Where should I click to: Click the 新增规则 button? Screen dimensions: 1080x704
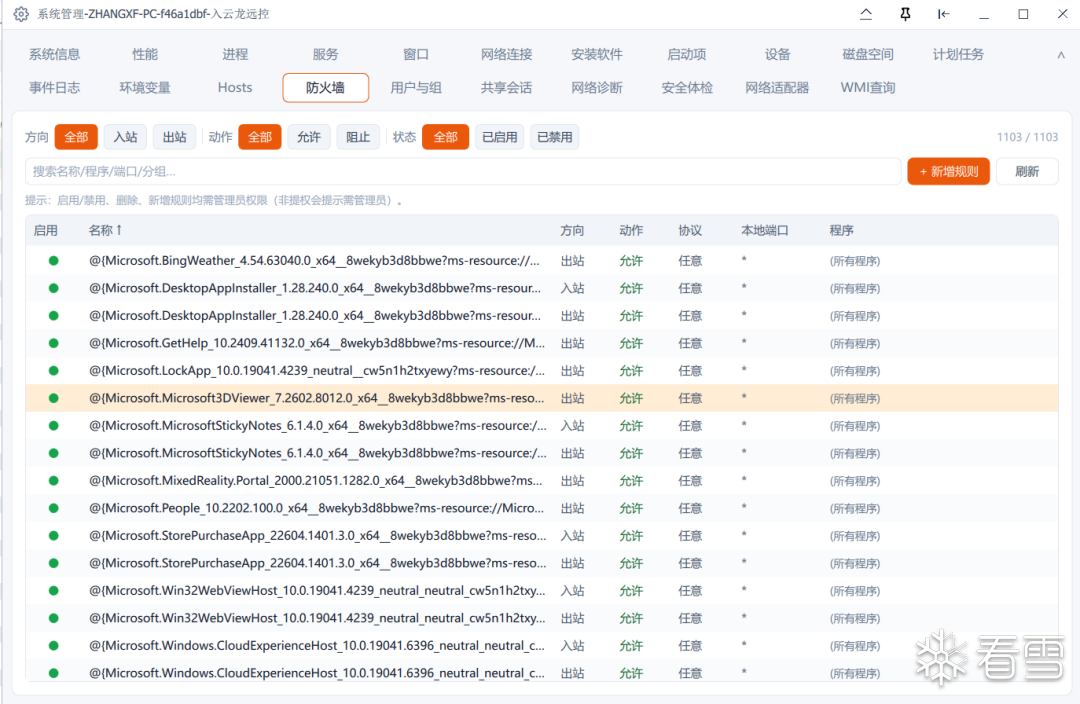(x=948, y=172)
